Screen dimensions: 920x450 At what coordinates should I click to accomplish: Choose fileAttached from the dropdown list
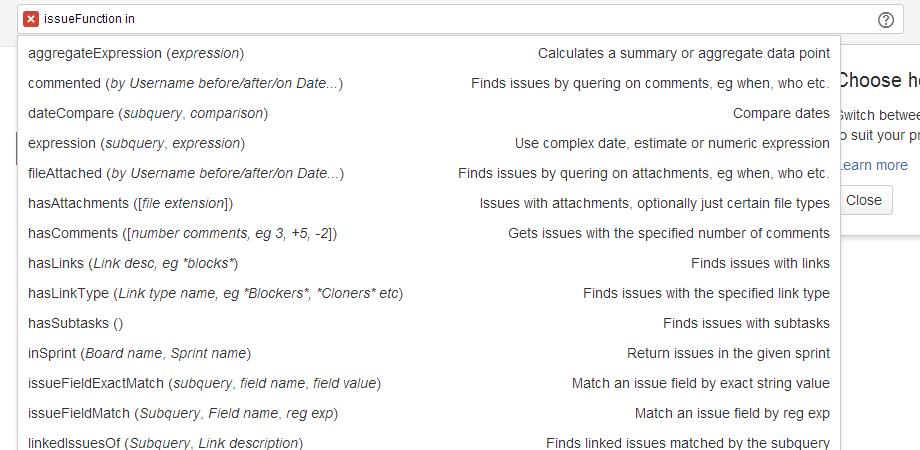(429, 173)
